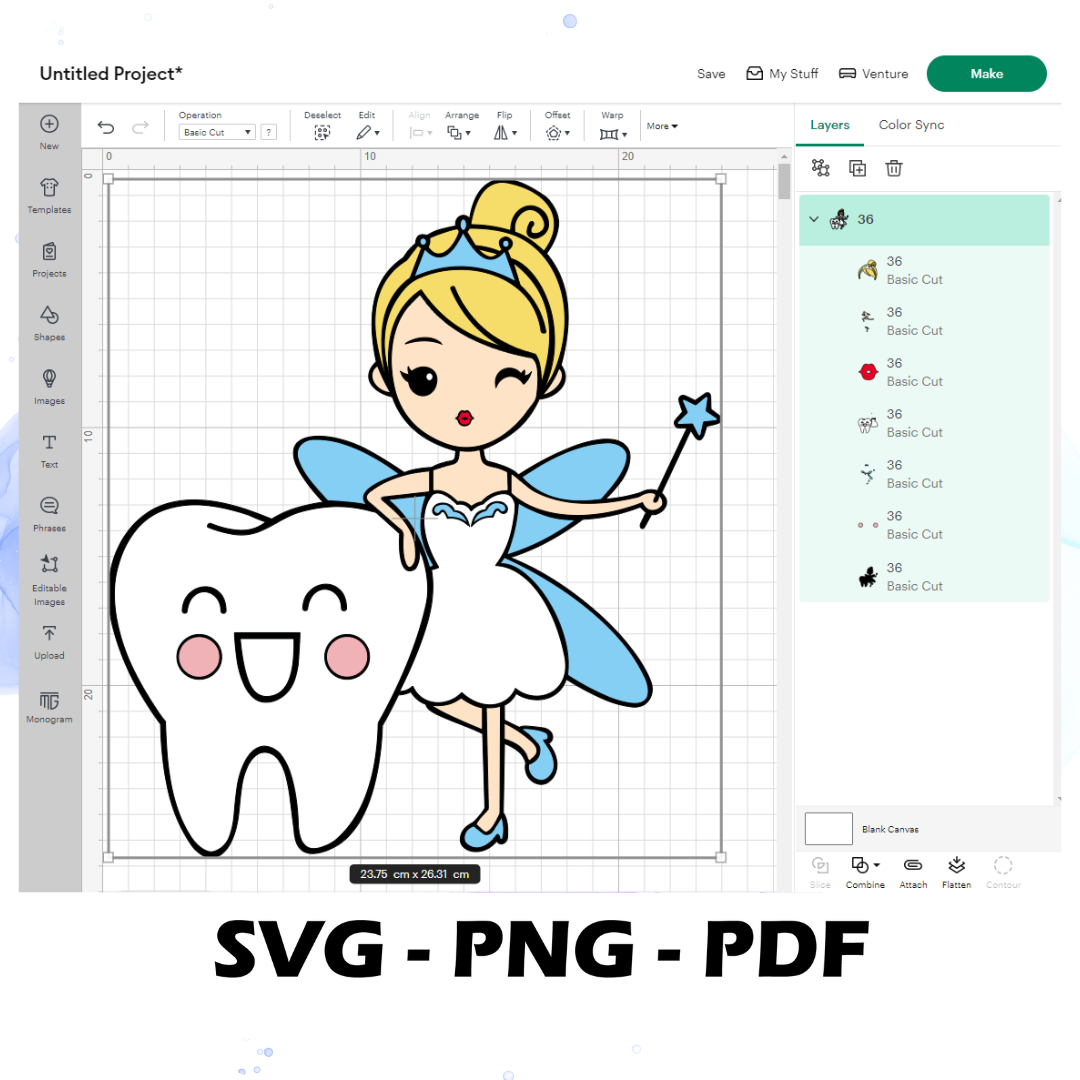The width and height of the screenshot is (1080, 1080).
Task: Click the bottom-left selection handle
Action: 108,858
